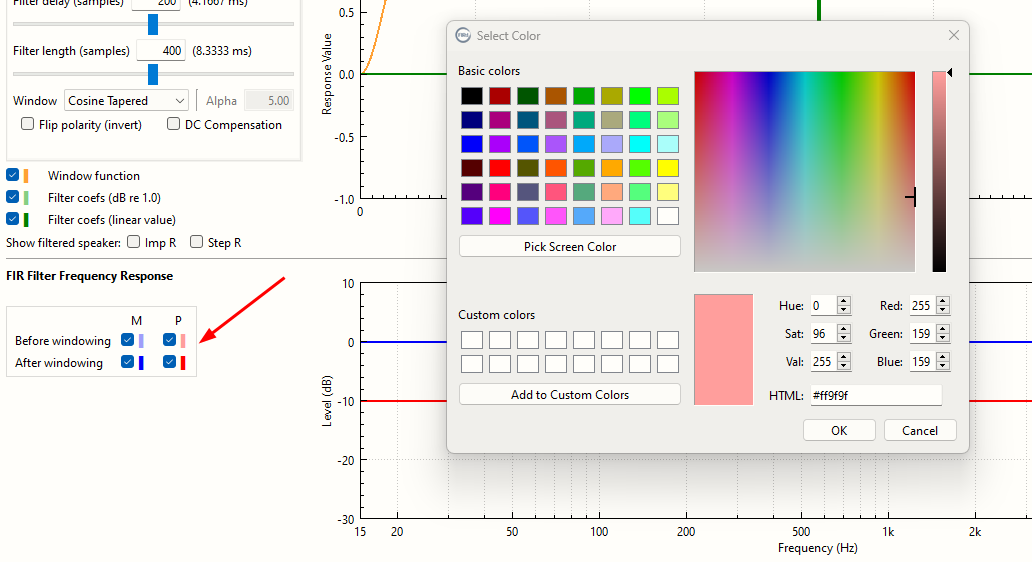Click the Blue value field
The image size is (1032, 562).
[x=923, y=361]
